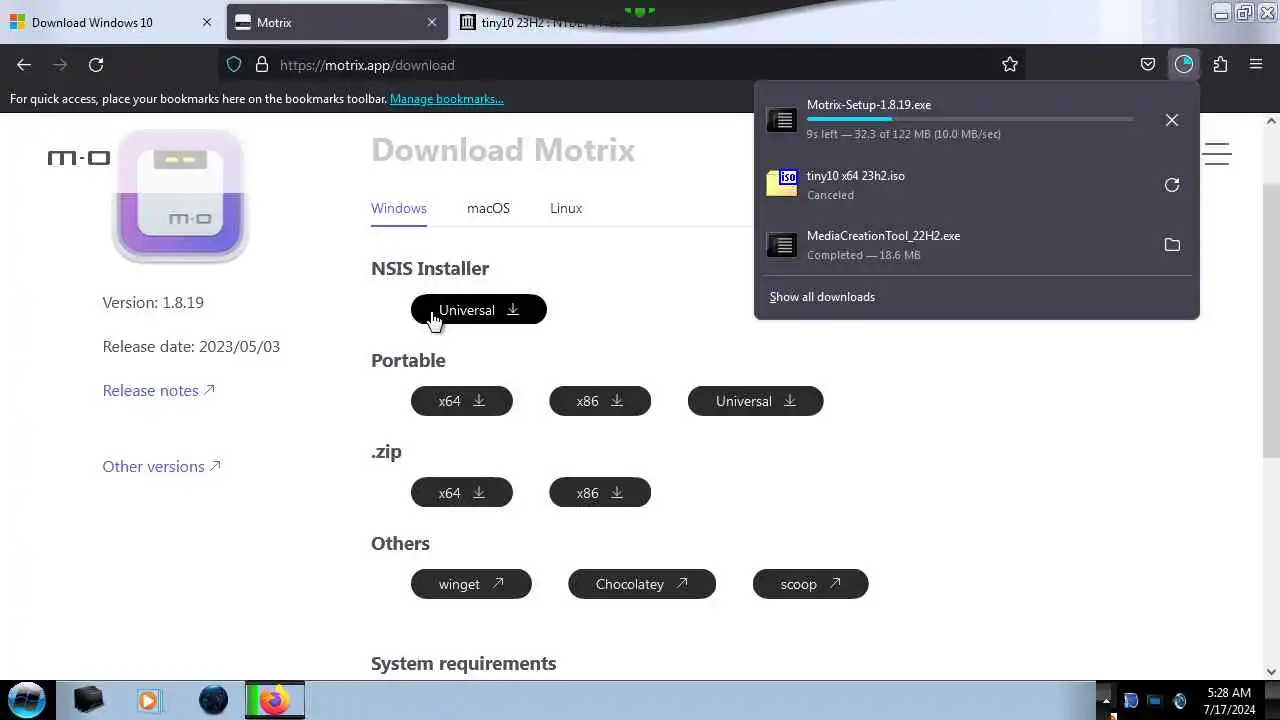Cancel the Motrix-Setup-1.8.19.exe download
This screenshot has height=720, width=1280.
tap(1172, 120)
